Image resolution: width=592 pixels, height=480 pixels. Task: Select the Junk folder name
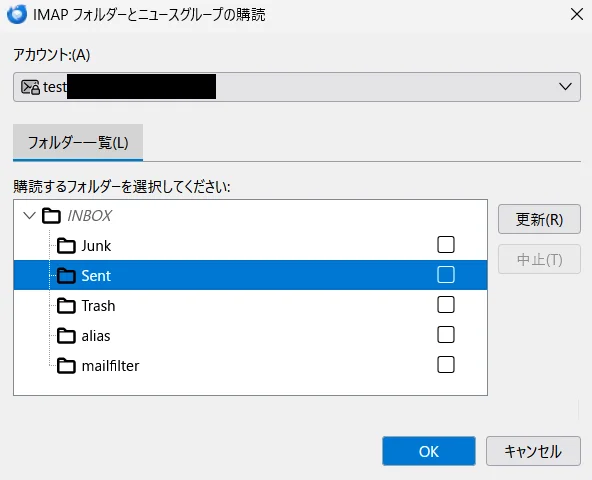96,246
